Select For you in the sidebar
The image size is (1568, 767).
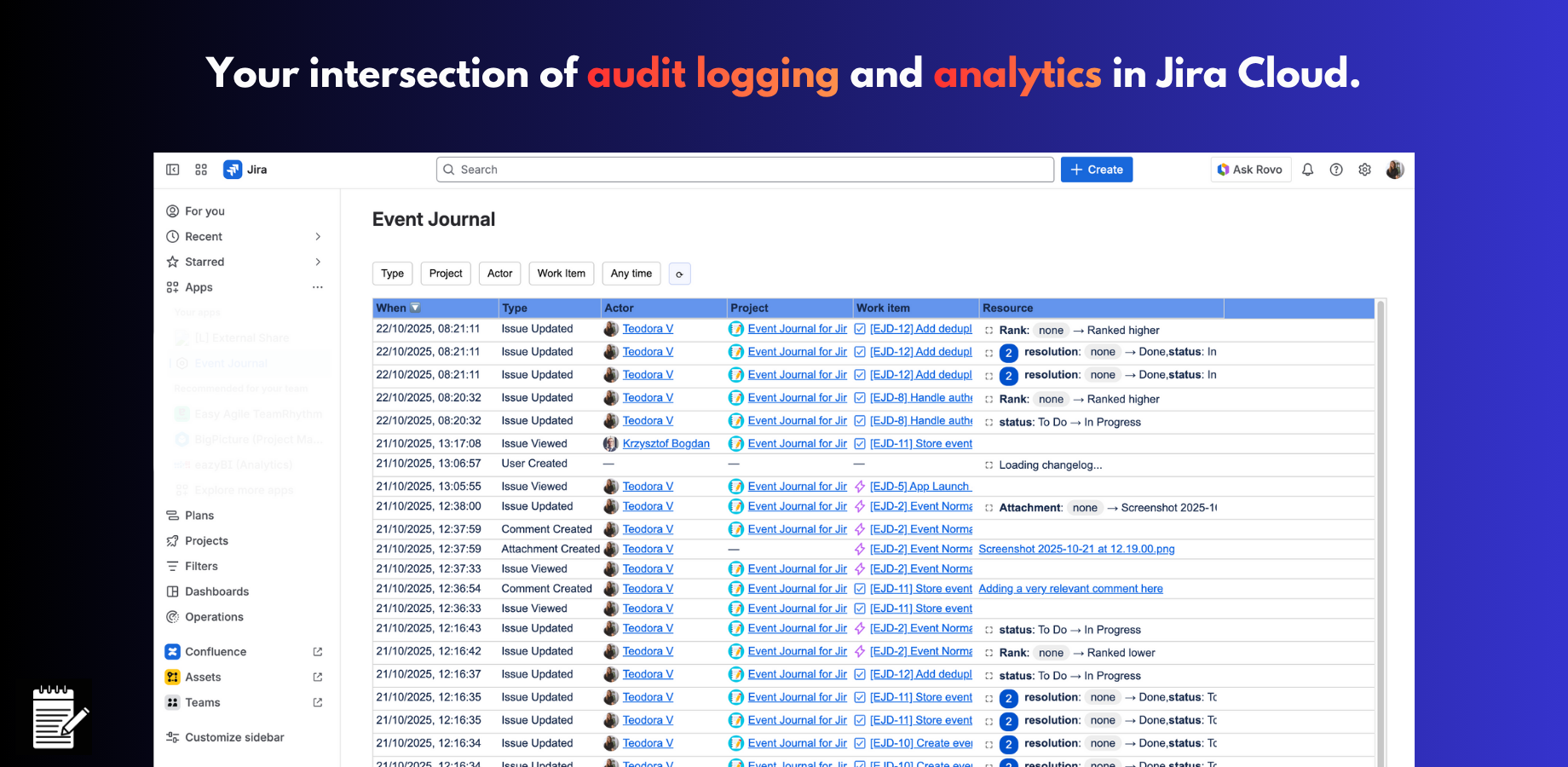point(205,210)
